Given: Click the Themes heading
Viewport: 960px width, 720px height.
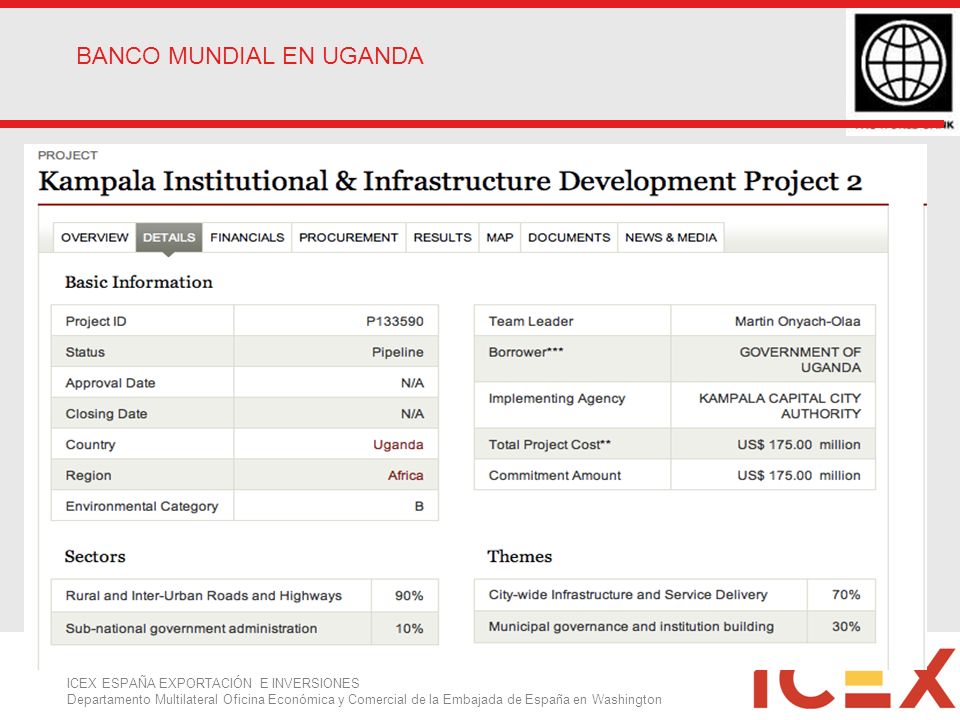Looking at the screenshot, I should pos(520,557).
